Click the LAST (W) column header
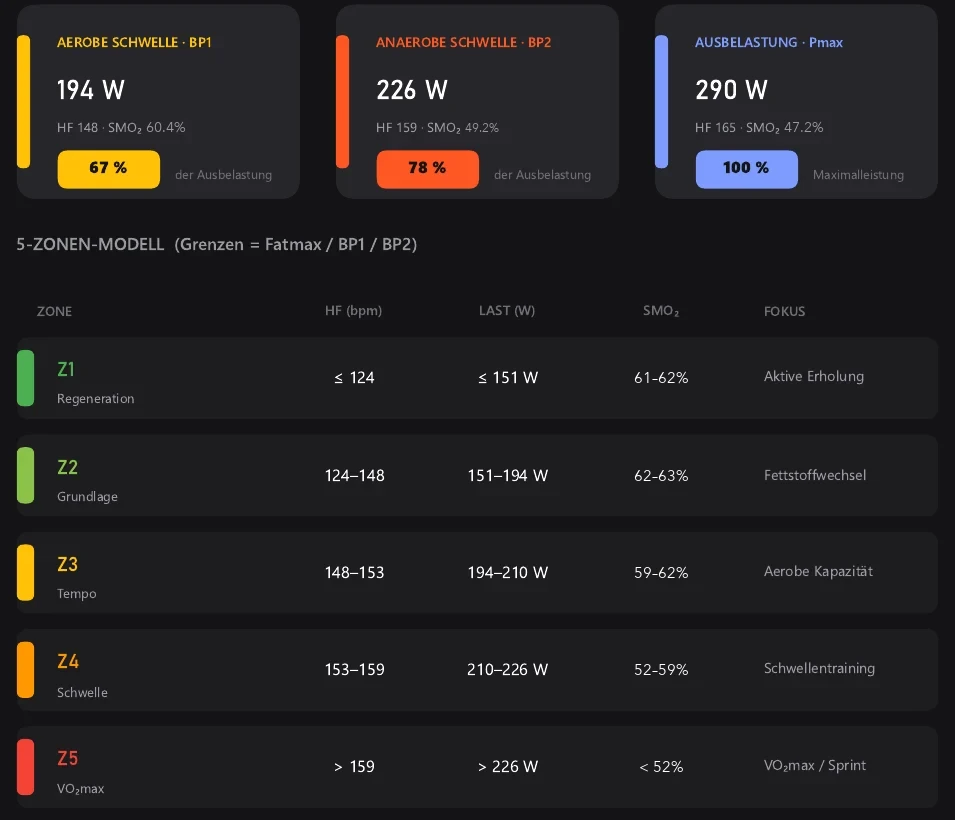This screenshot has height=820, width=955. (507, 311)
